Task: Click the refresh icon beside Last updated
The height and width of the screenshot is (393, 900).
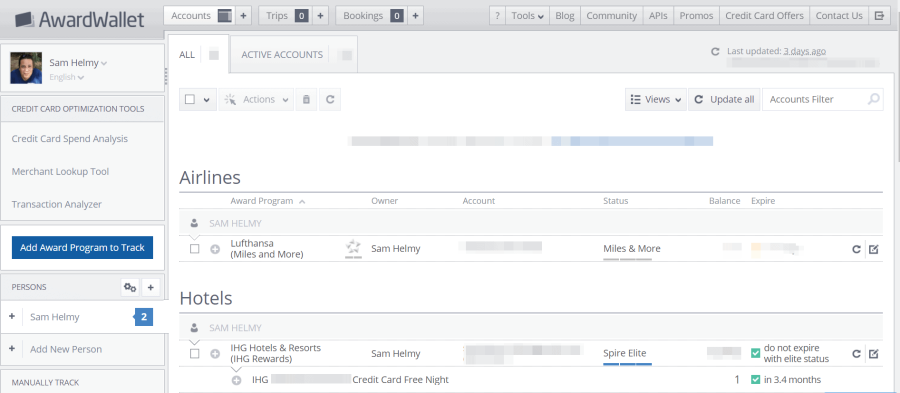Action: tap(715, 51)
